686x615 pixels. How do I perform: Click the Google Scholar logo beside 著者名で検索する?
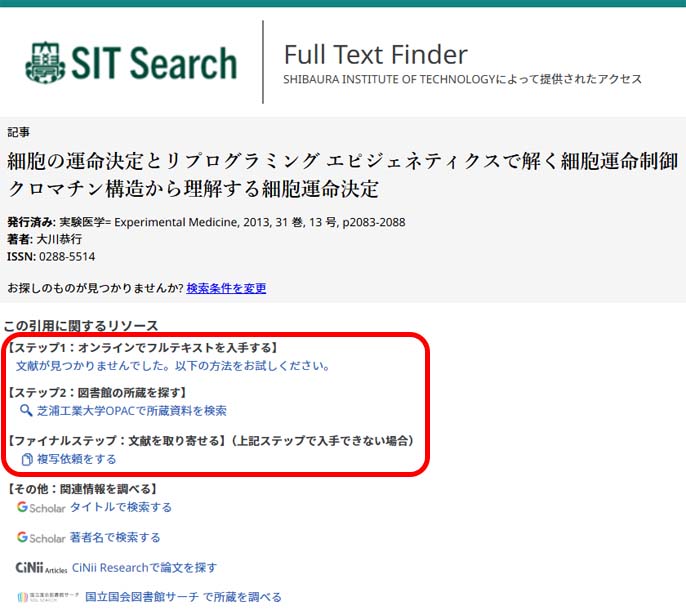(41, 538)
